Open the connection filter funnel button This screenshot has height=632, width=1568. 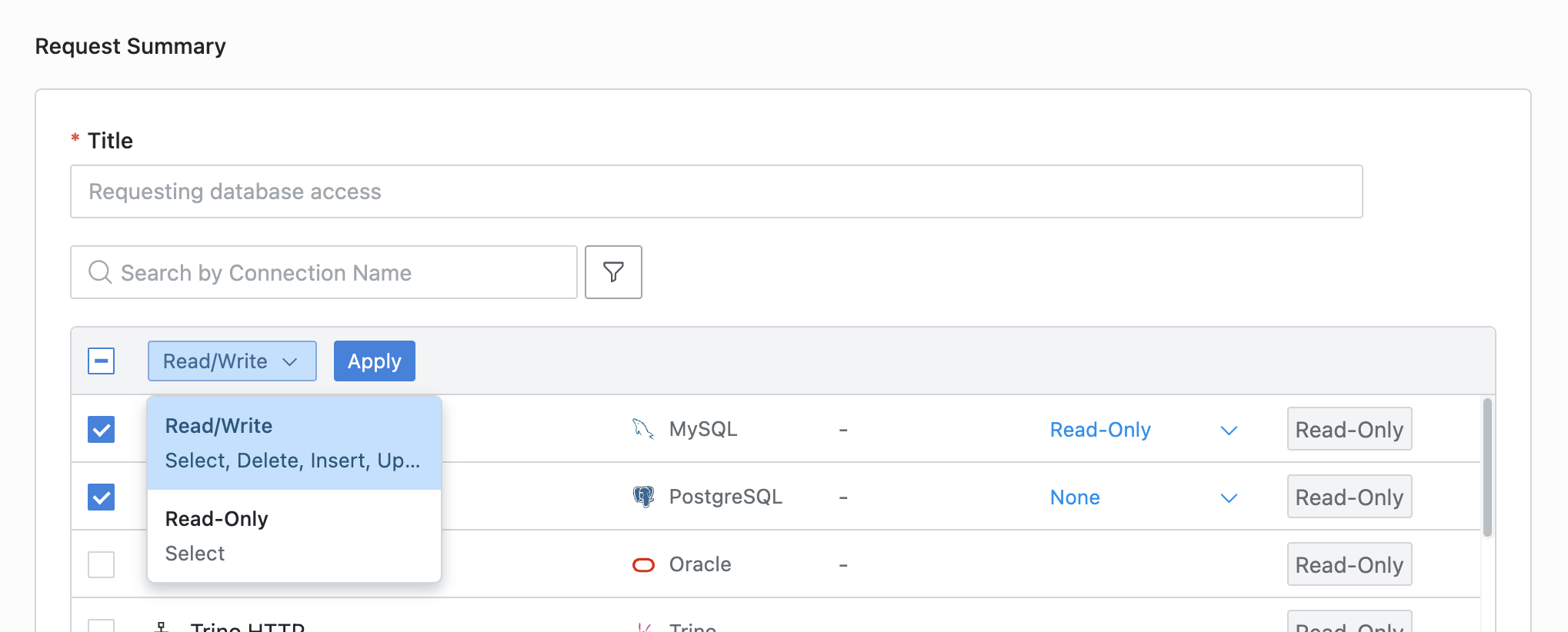click(613, 272)
